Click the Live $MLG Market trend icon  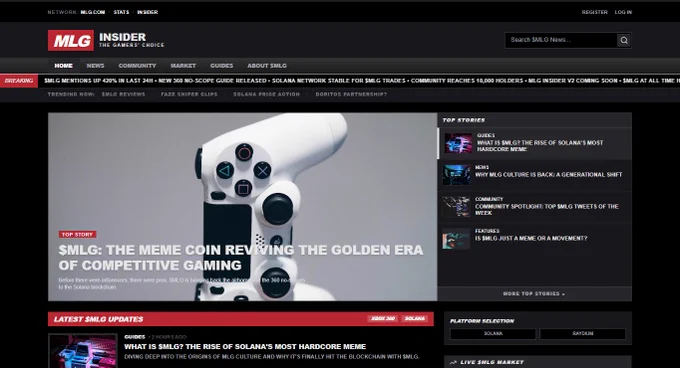pos(453,362)
